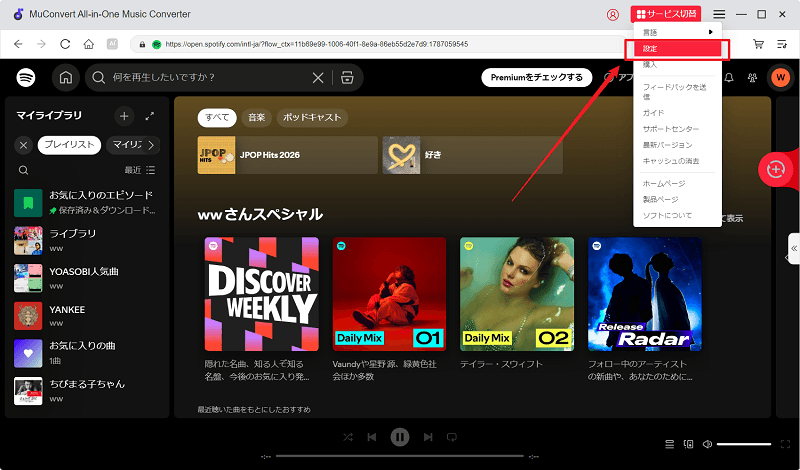This screenshot has height=470, width=800.
Task: Clear the search with the X icon
Action: (x=318, y=78)
